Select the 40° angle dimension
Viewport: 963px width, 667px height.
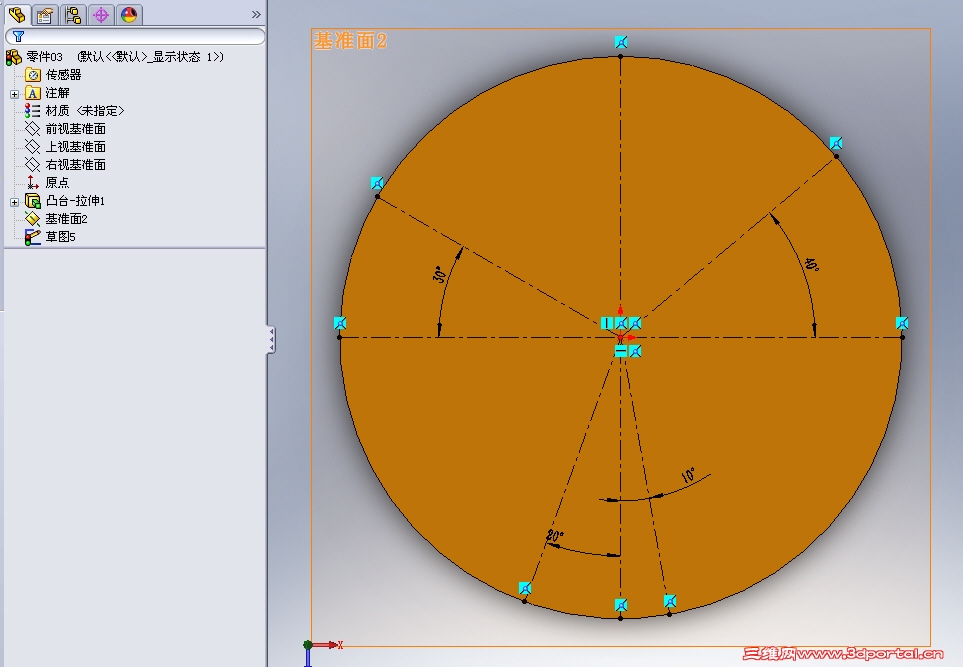[x=811, y=264]
